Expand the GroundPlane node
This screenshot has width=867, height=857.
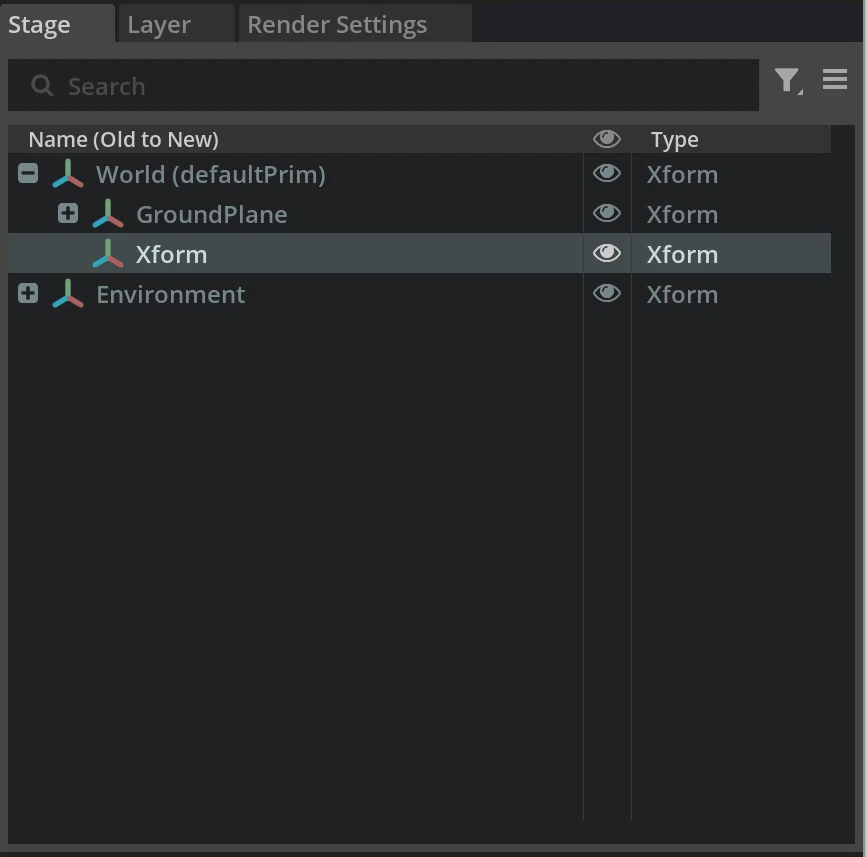pyautogui.click(x=68, y=213)
